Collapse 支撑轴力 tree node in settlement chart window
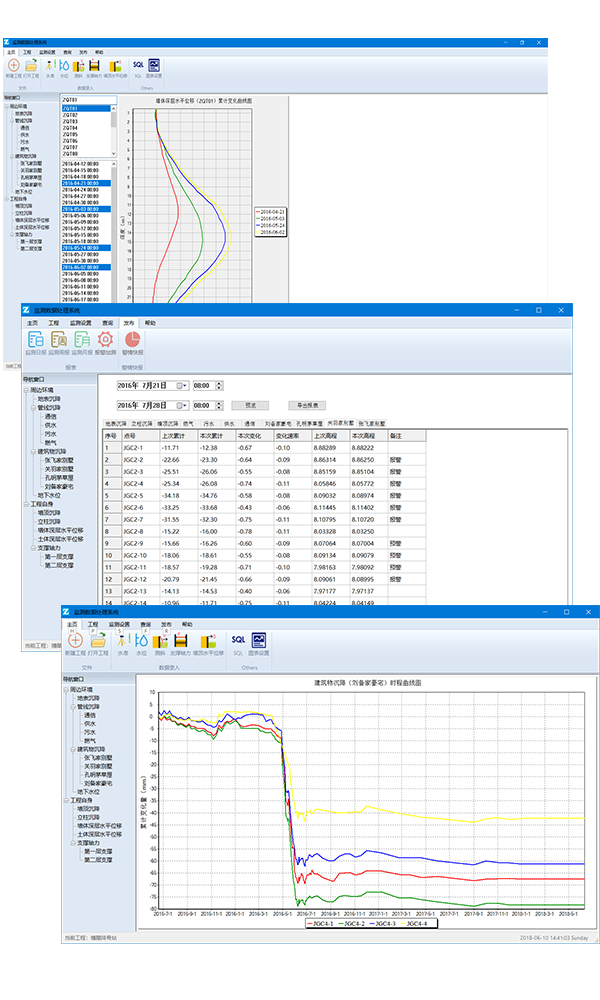The image size is (600, 1000). tap(73, 843)
